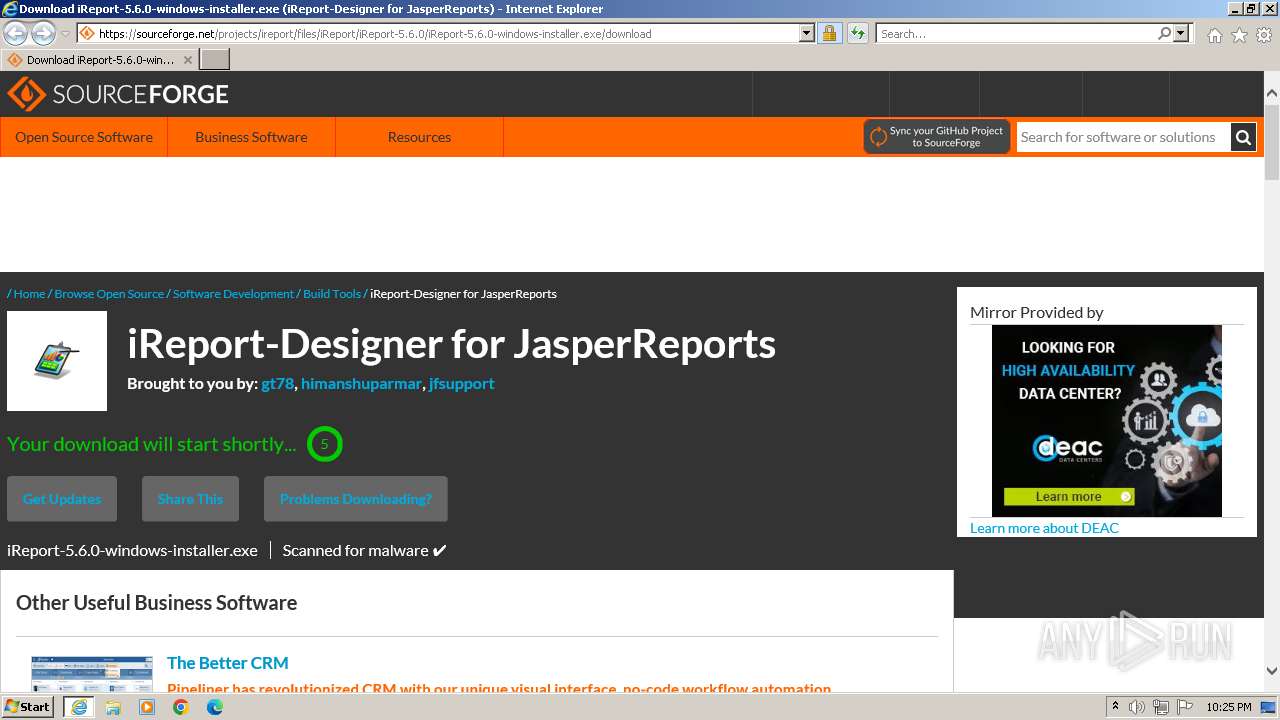Open jfsupport author profile link
Screen dimensions: 1280x720
(x=461, y=383)
